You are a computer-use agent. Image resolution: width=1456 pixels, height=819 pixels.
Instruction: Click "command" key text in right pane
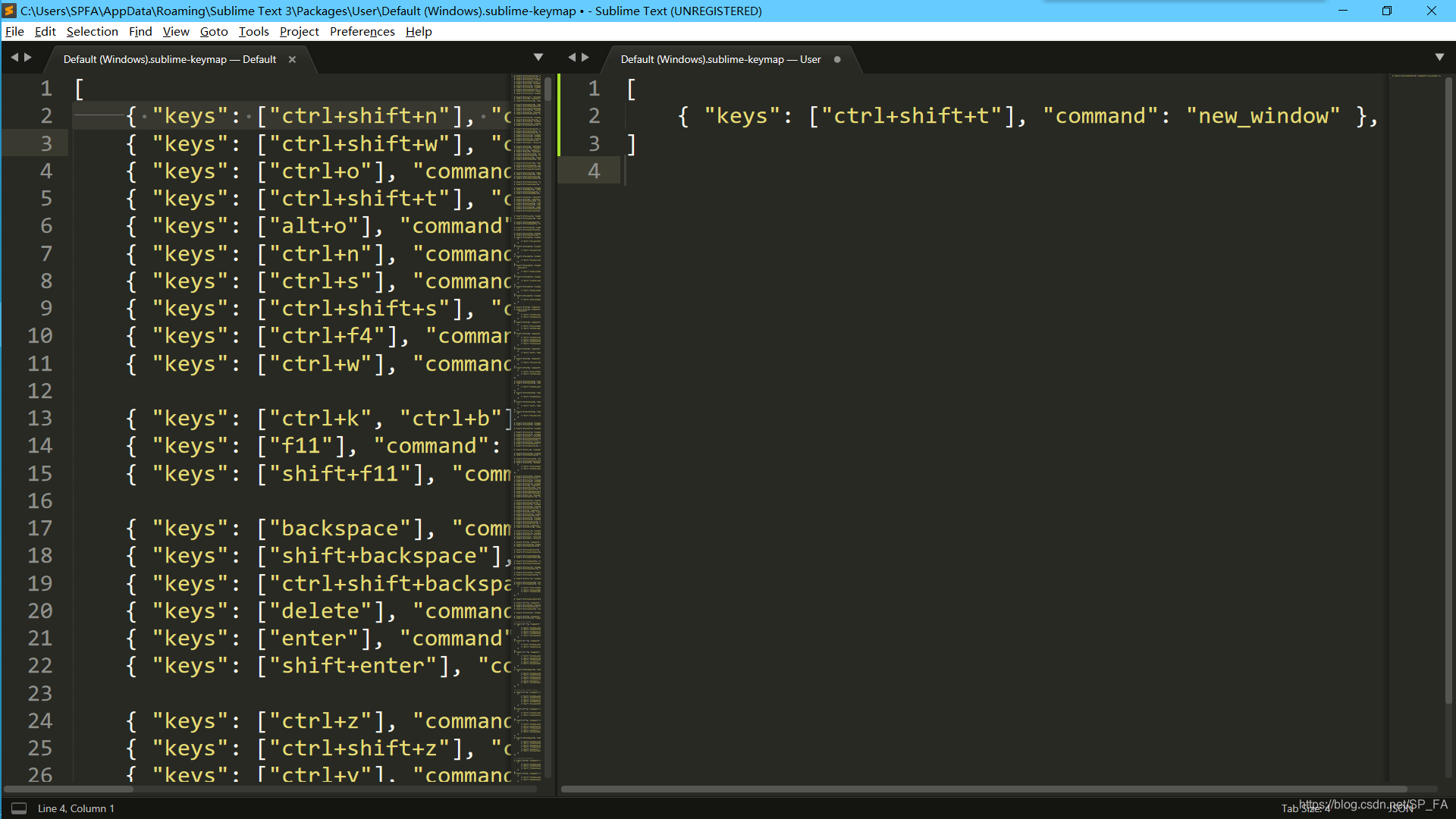coord(1100,116)
